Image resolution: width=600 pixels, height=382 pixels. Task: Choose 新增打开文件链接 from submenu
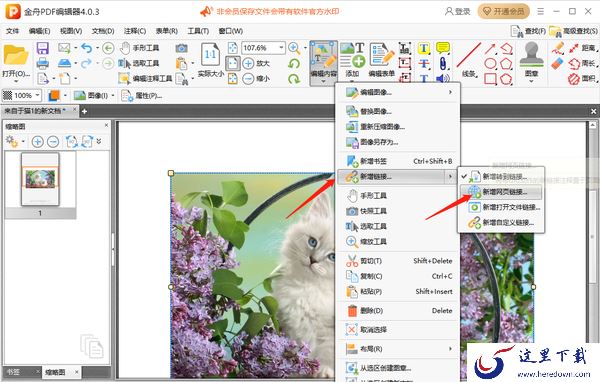pos(501,207)
